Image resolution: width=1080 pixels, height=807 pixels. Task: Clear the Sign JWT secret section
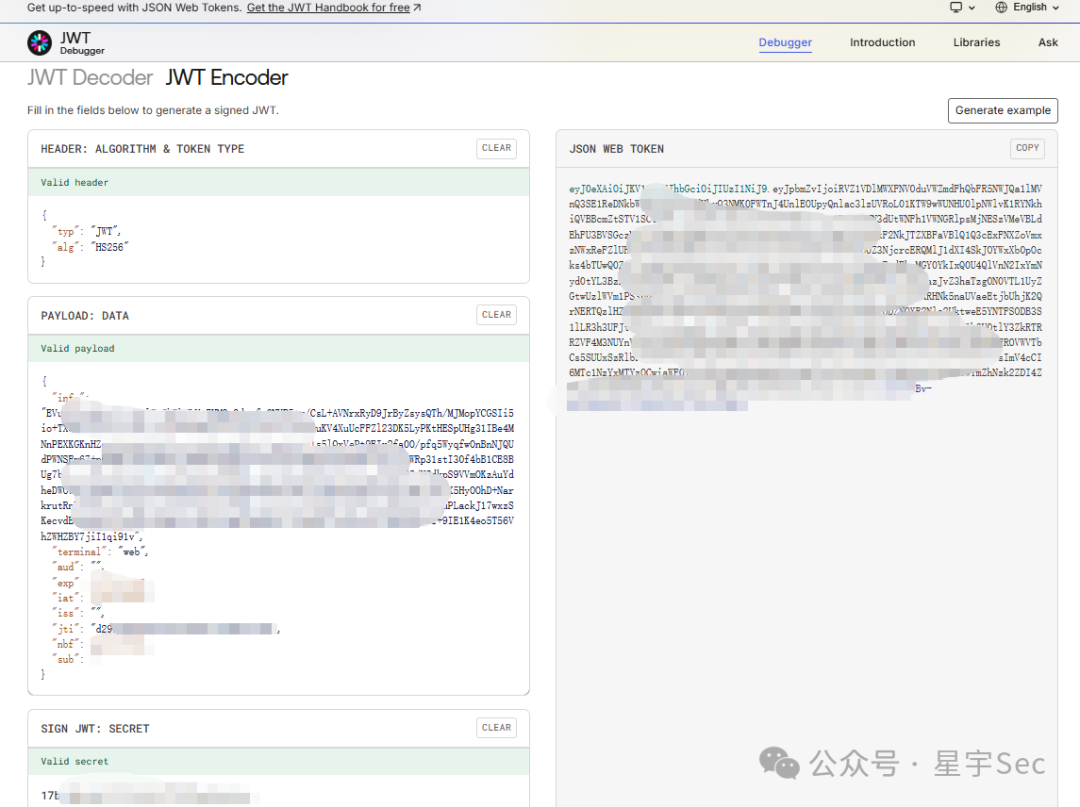pos(497,728)
